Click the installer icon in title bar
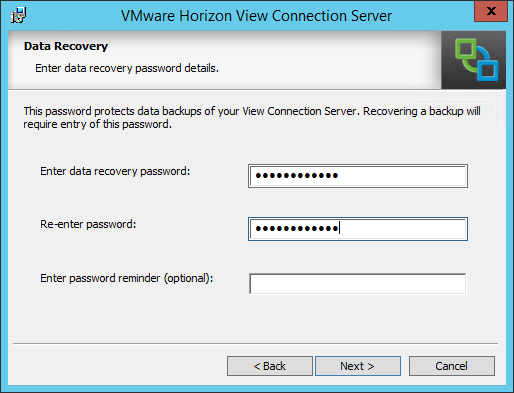Image resolution: width=514 pixels, height=393 pixels. click(x=18, y=15)
